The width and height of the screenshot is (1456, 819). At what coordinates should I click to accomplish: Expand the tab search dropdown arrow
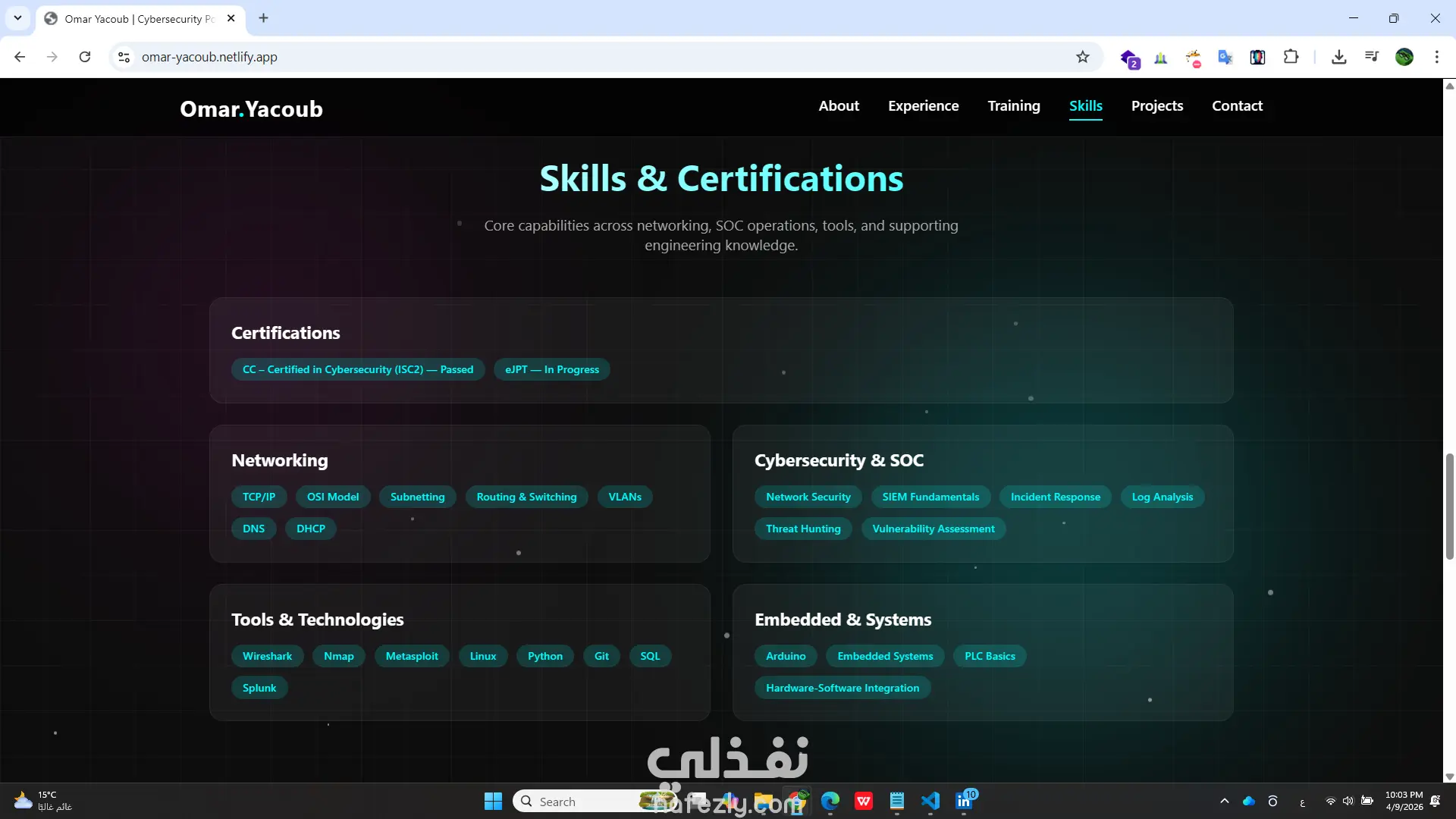pyautogui.click(x=17, y=18)
